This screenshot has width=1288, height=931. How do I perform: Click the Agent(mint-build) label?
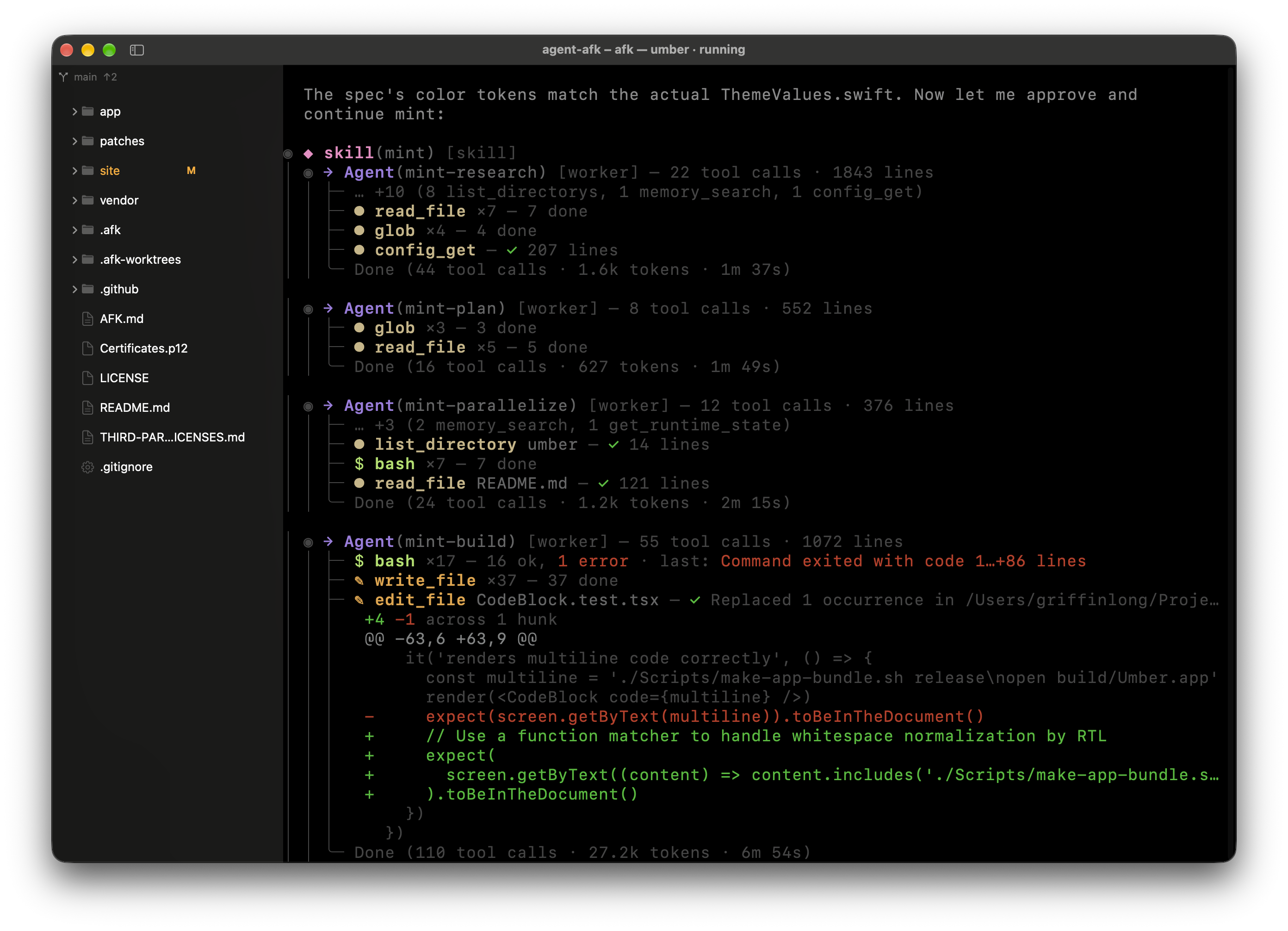pyautogui.click(x=430, y=541)
